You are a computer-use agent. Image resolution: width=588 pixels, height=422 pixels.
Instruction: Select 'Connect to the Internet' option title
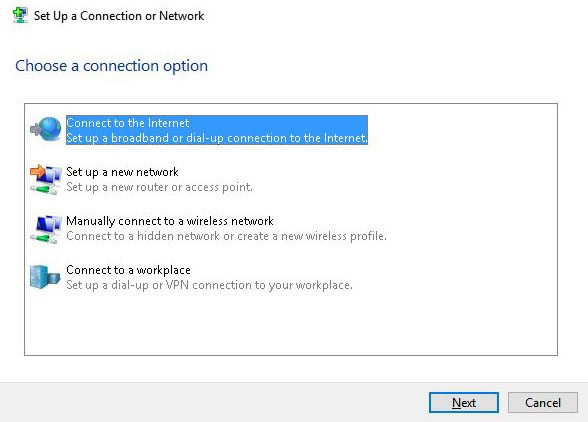(128, 123)
